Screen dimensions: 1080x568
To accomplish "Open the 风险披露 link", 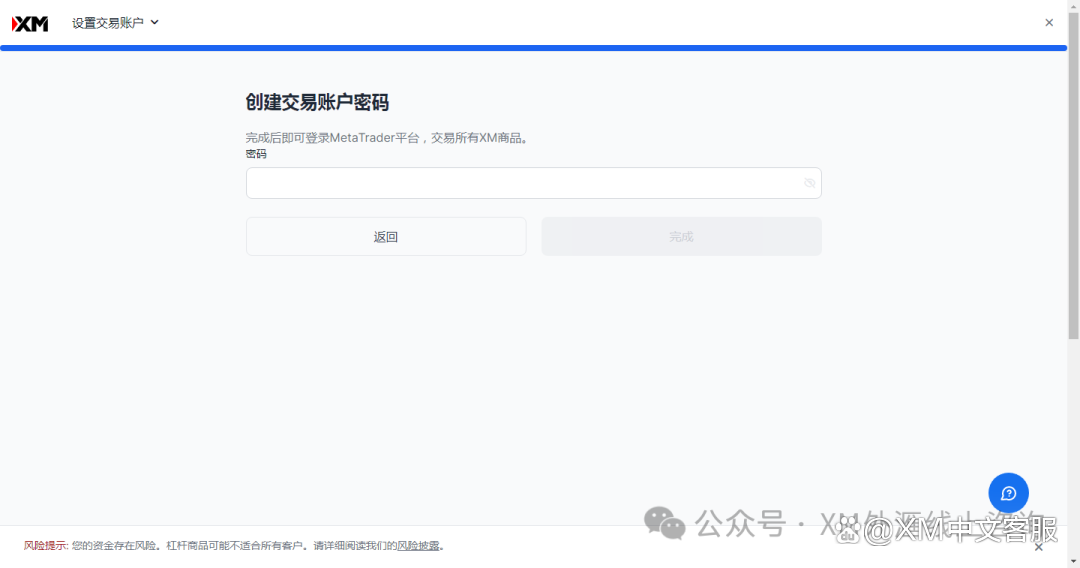I will coord(418,546).
